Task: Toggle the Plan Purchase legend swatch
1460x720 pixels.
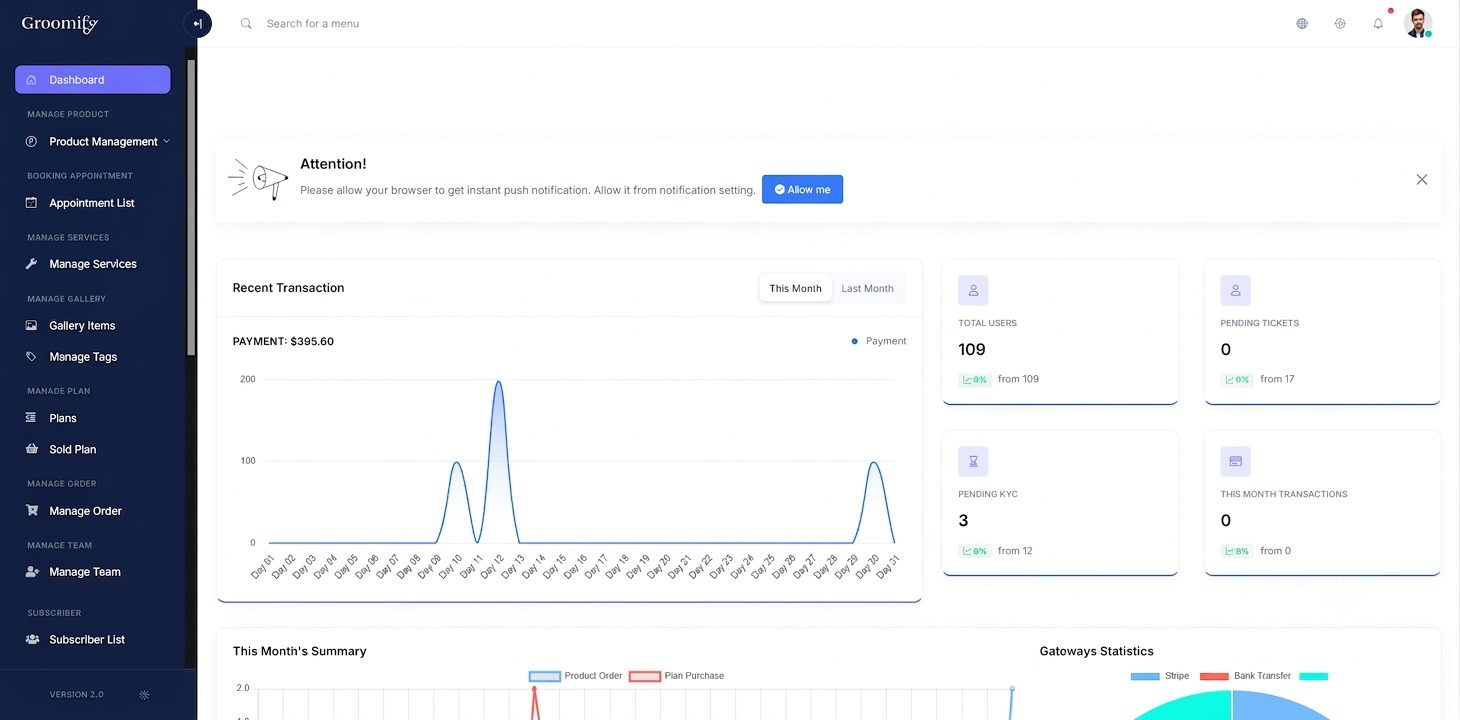Action: pyautogui.click(x=645, y=676)
